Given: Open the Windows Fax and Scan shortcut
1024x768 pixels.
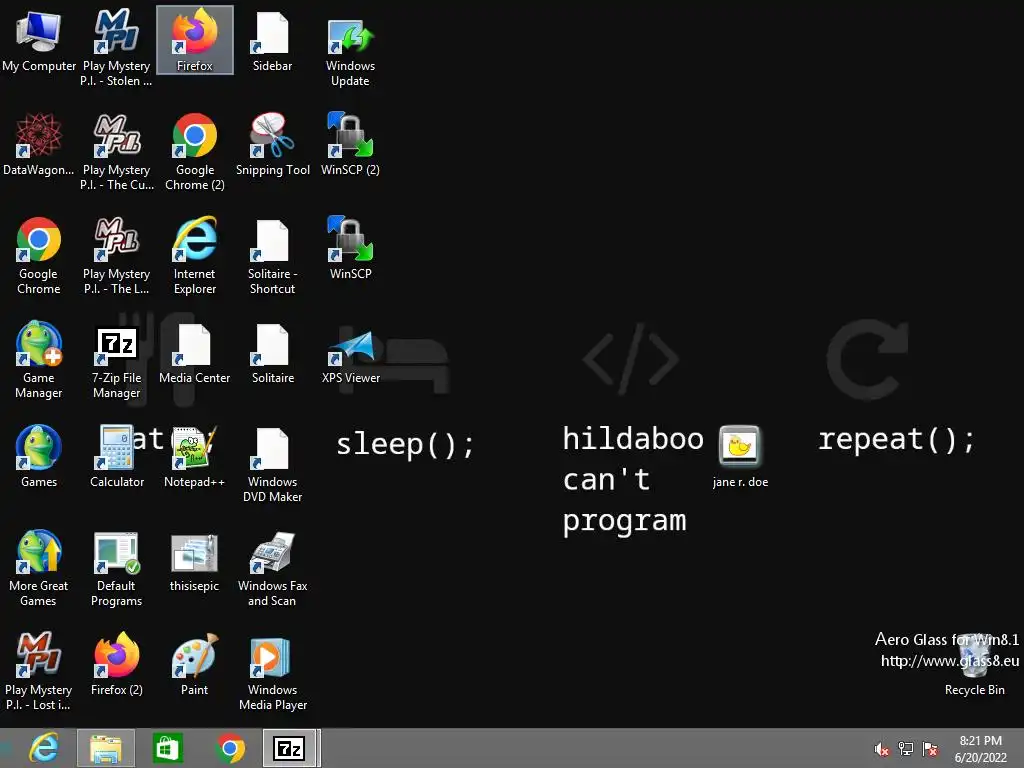Looking at the screenshot, I should (x=272, y=568).
